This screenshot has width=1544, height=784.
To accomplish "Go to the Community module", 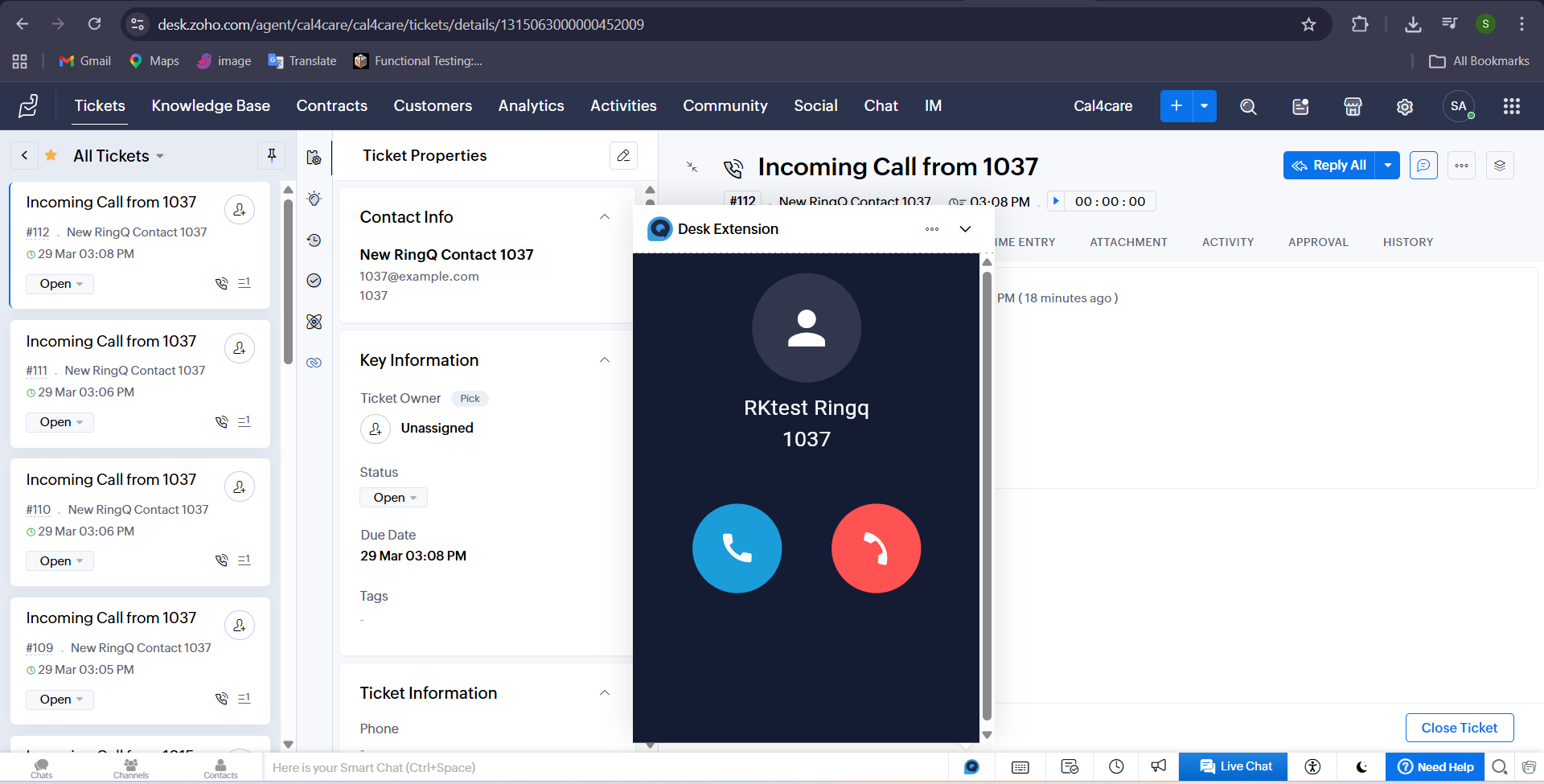I will (725, 105).
